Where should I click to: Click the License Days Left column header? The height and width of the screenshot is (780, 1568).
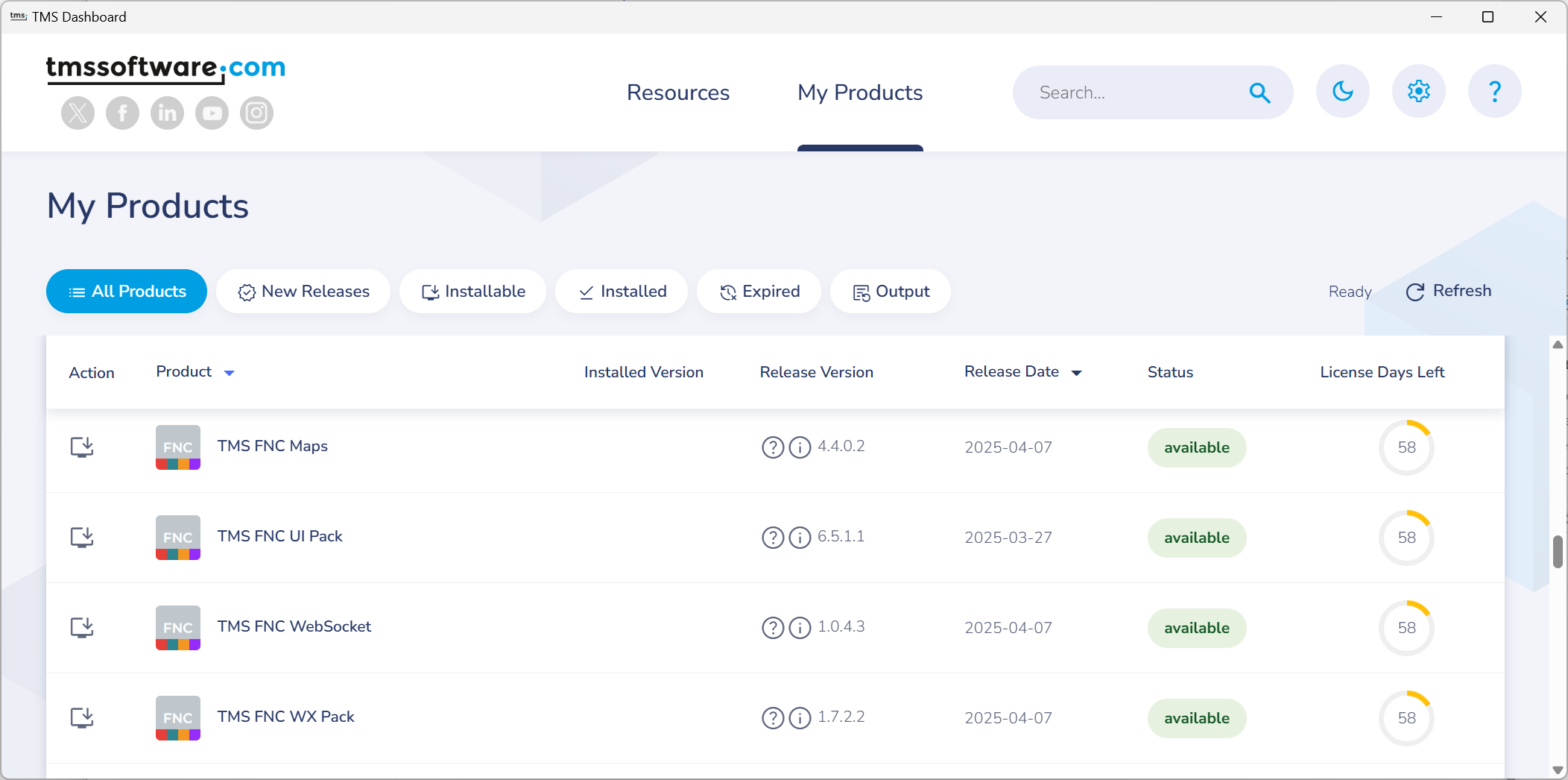1382,372
